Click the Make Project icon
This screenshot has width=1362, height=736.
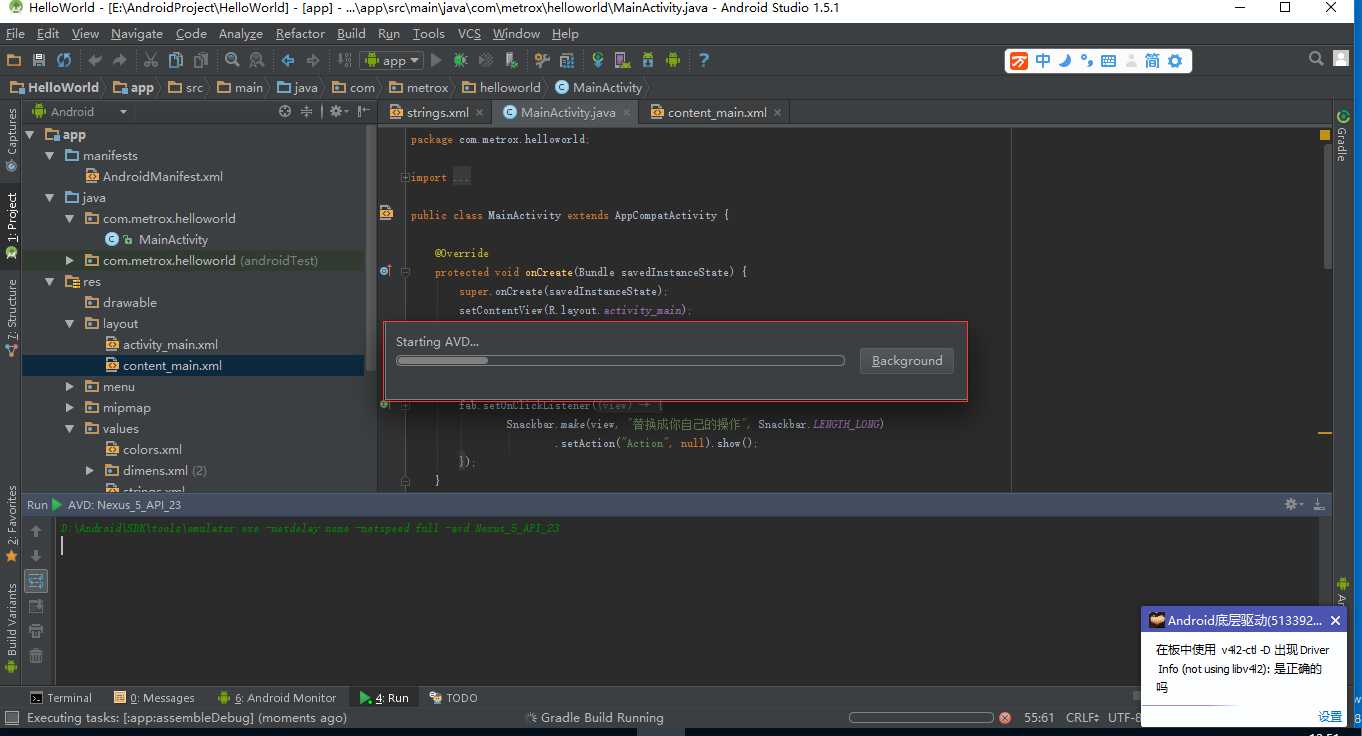pos(344,60)
